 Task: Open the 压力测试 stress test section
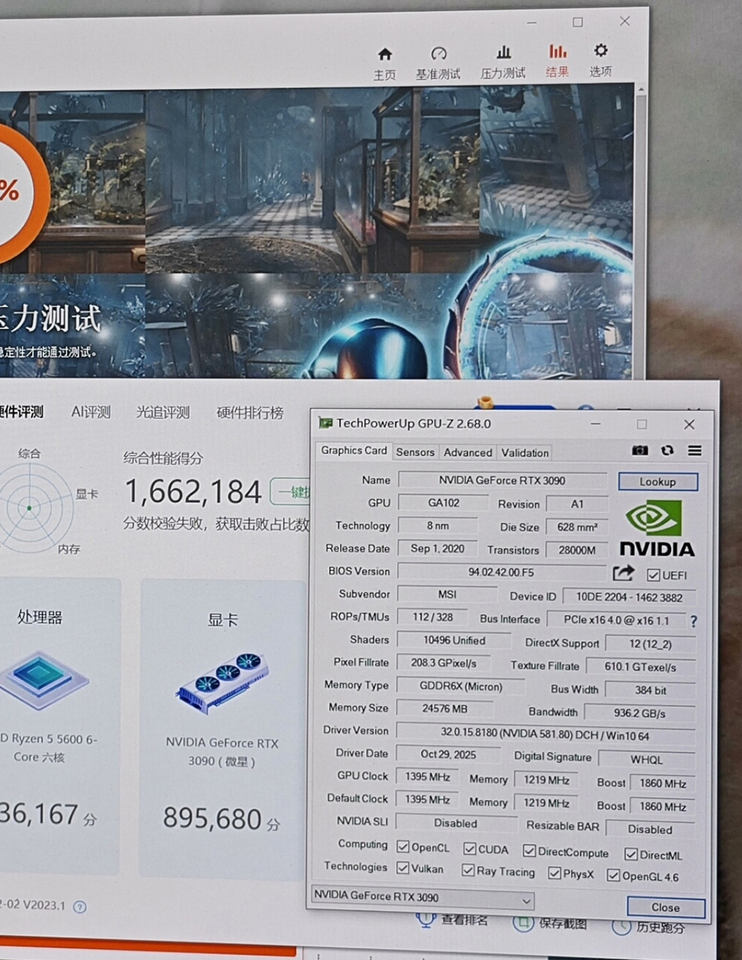tap(503, 62)
